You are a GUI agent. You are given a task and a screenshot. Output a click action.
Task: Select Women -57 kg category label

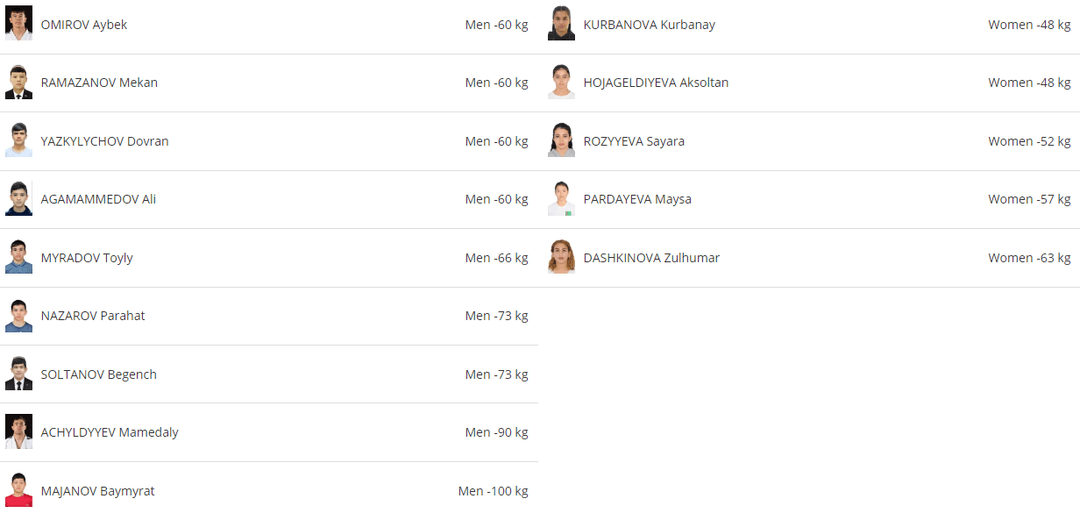click(x=1029, y=199)
